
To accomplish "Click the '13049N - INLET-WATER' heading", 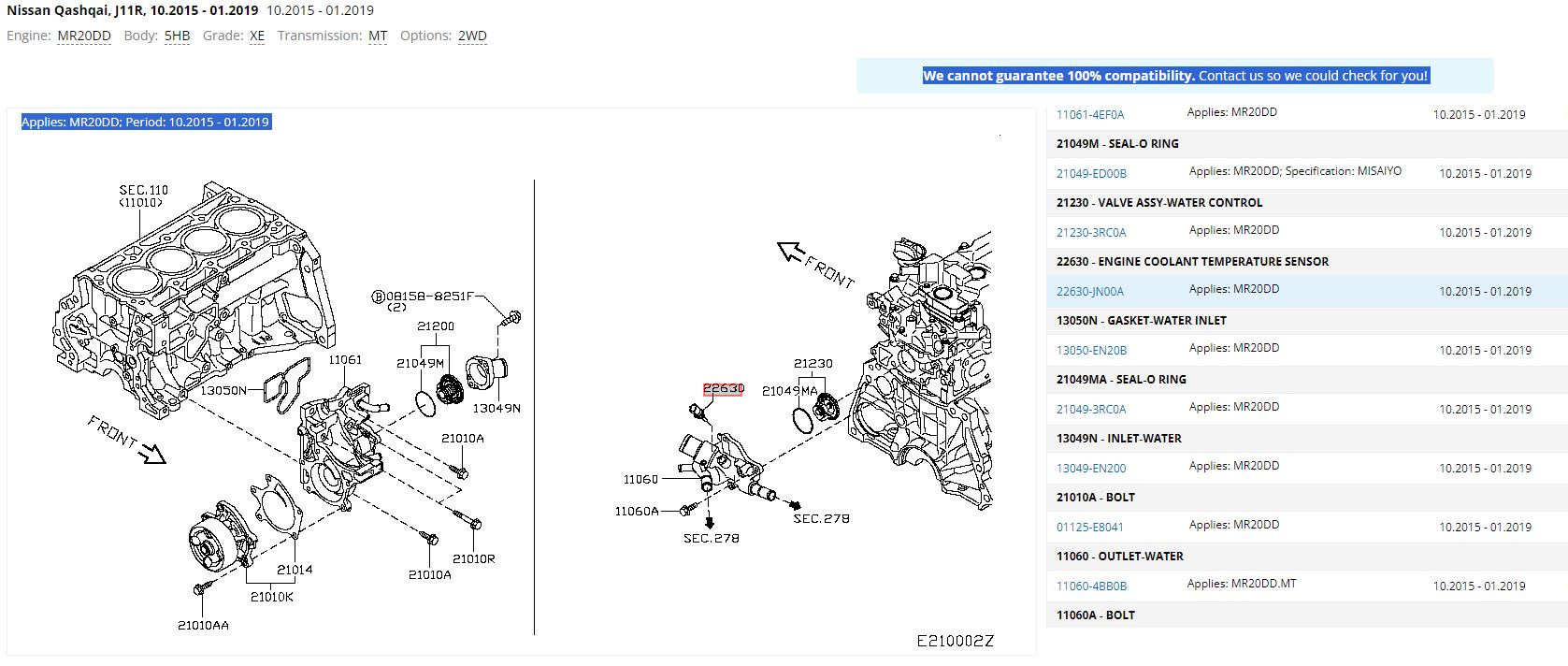I will click(1119, 439).
